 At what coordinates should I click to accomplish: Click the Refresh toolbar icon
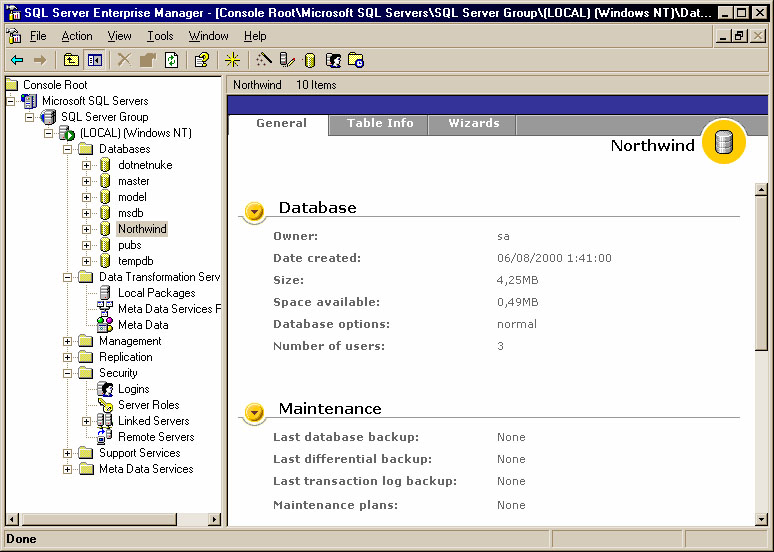tap(171, 60)
